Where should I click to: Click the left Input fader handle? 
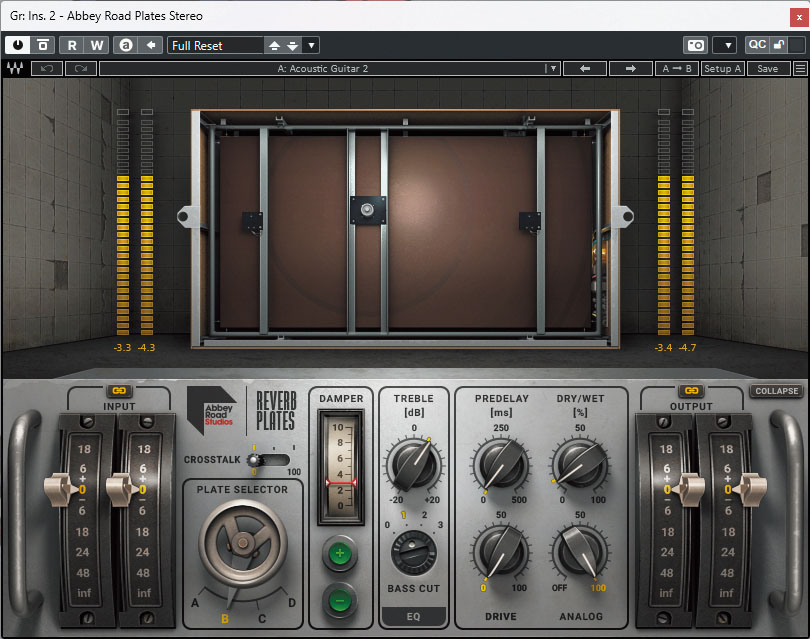[61, 489]
